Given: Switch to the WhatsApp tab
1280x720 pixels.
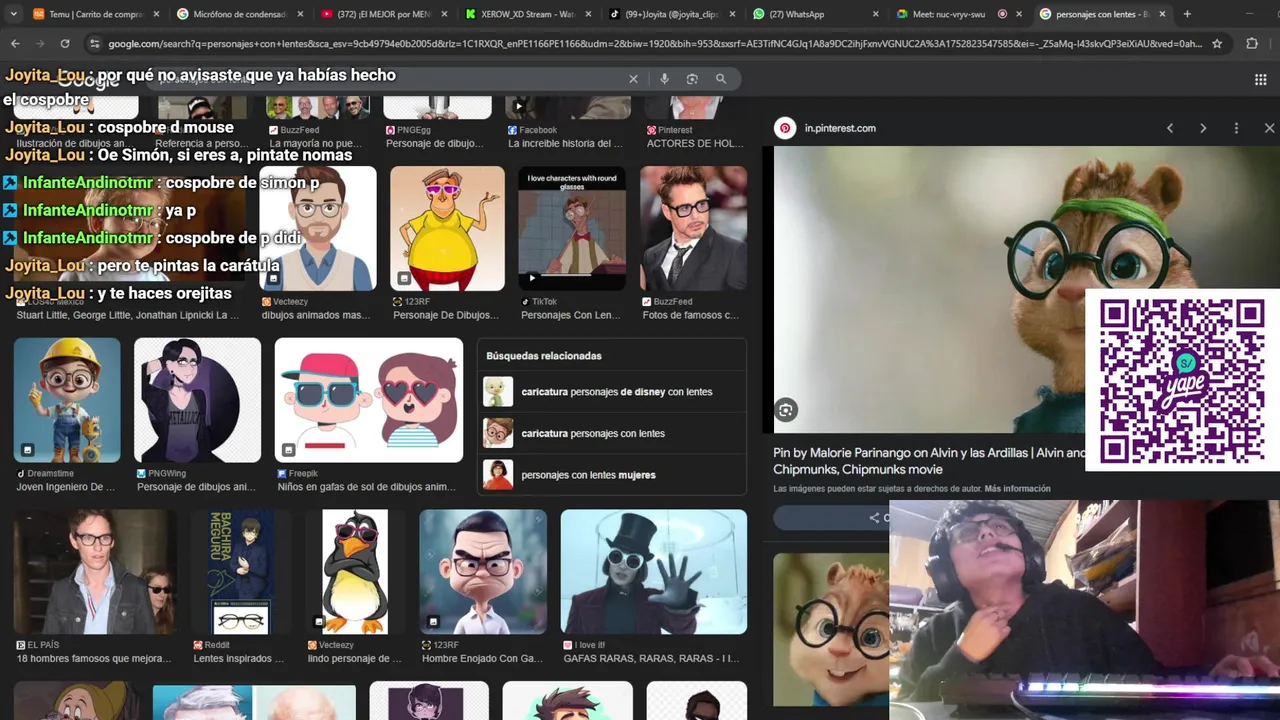Looking at the screenshot, I should point(816,14).
